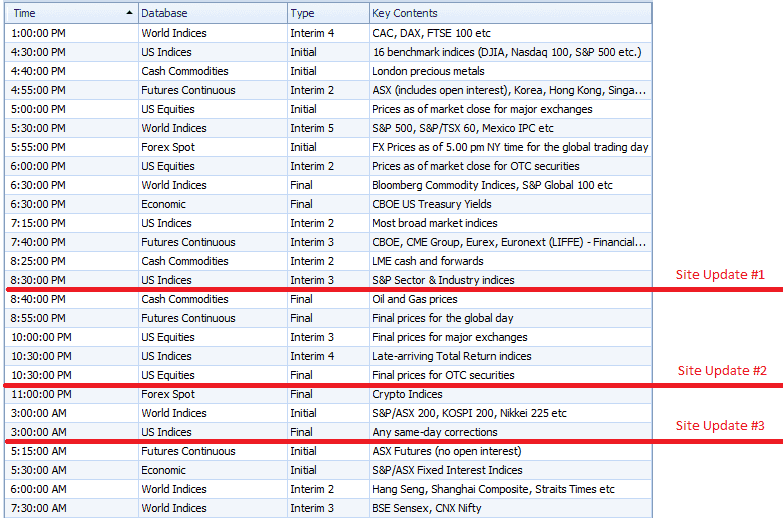Select the Late-arriving Total Return indices cell

pos(451,356)
